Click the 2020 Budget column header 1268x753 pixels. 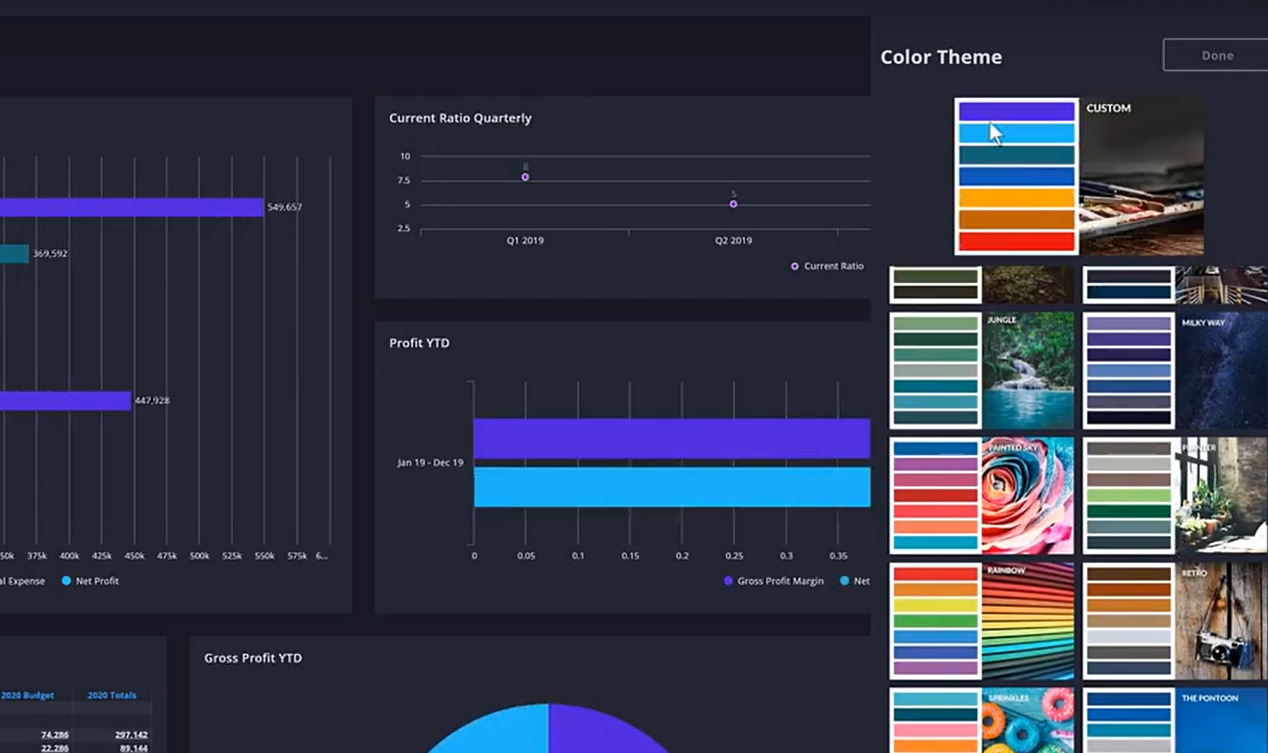click(x=27, y=695)
